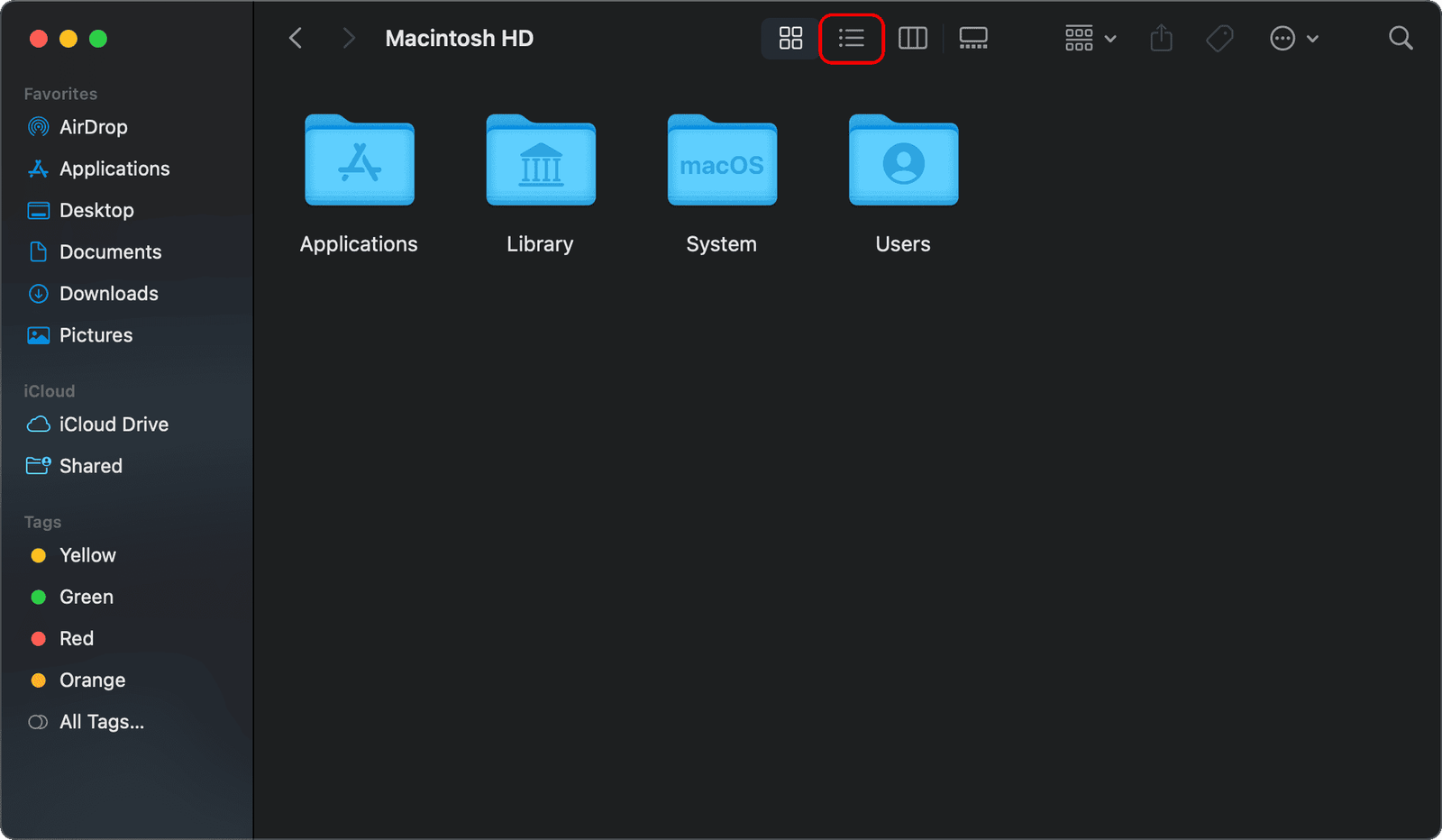Viewport: 1442px width, 840px height.
Task: Select the Users folder icon
Action: 903,160
